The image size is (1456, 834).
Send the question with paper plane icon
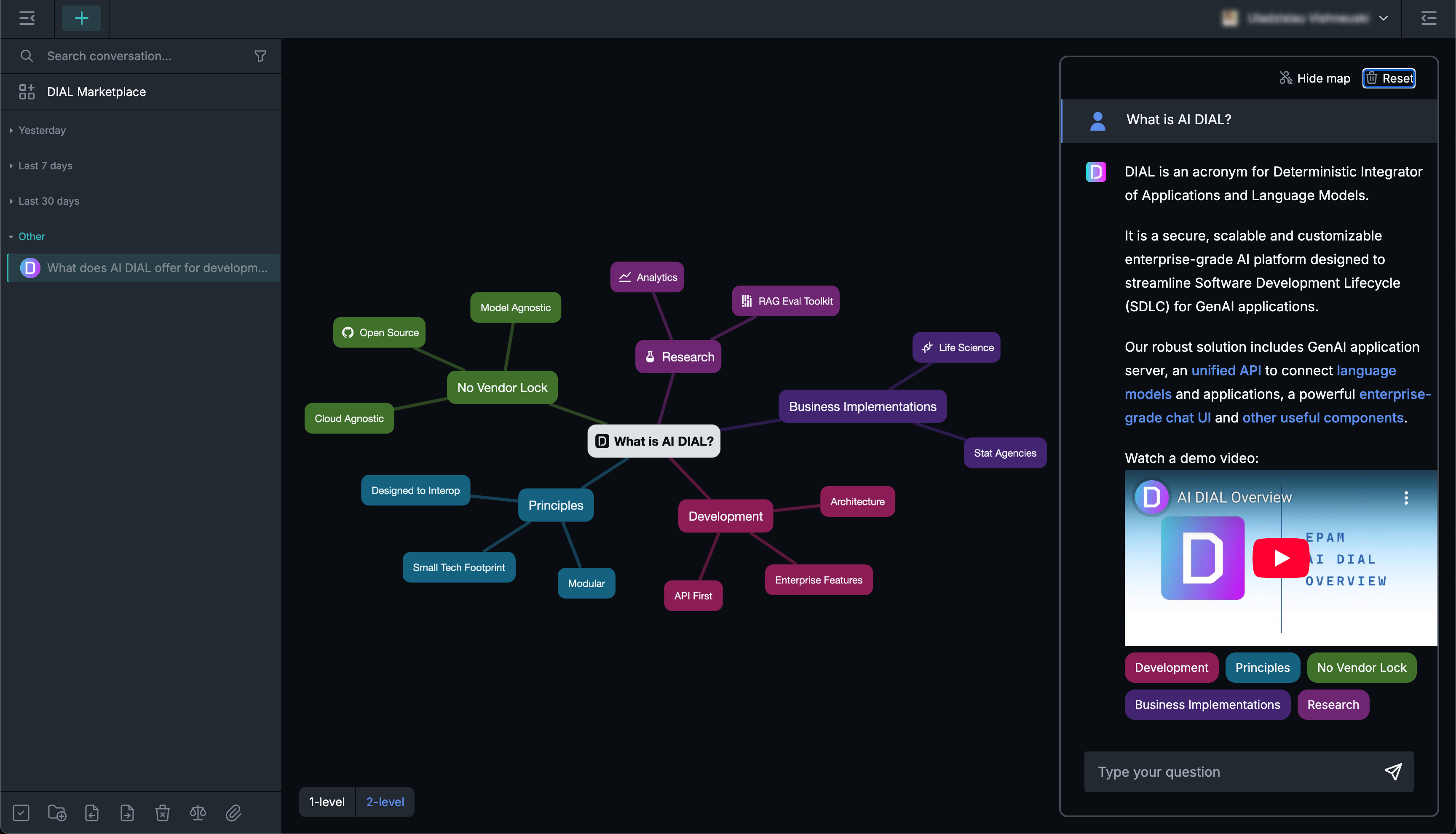(x=1393, y=772)
